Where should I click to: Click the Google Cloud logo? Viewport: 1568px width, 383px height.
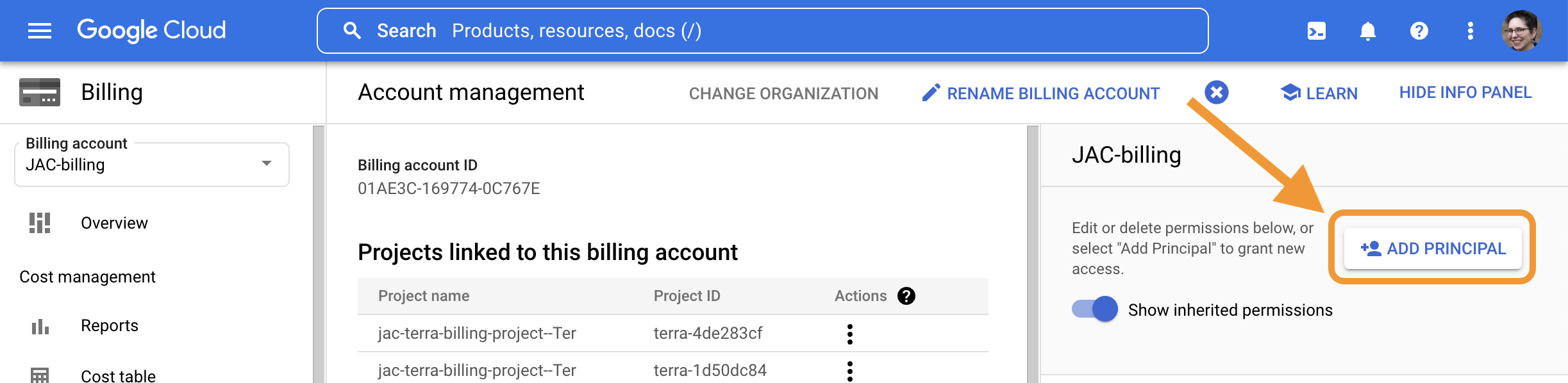point(151,30)
